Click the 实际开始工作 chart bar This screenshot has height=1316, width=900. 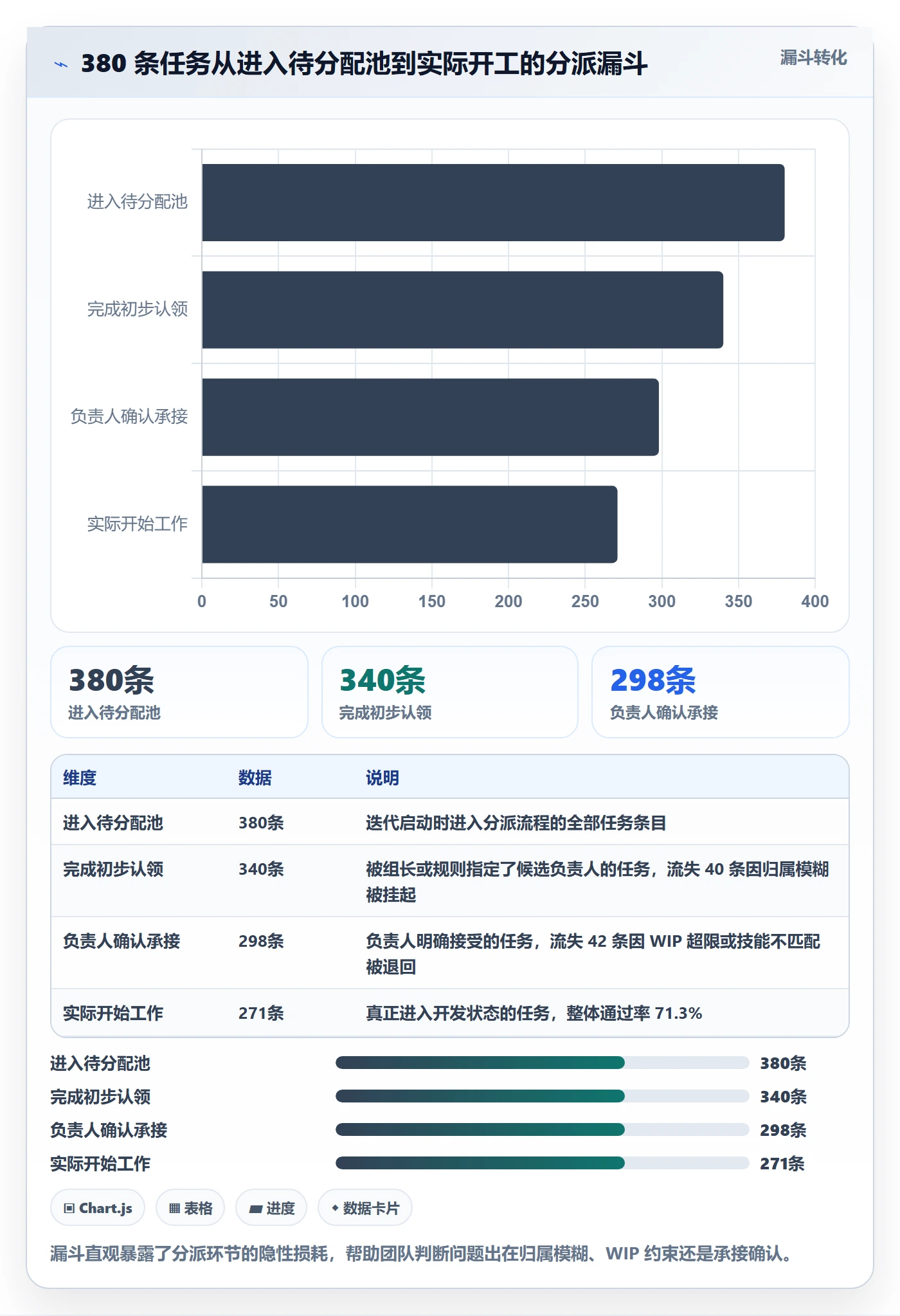click(x=410, y=524)
